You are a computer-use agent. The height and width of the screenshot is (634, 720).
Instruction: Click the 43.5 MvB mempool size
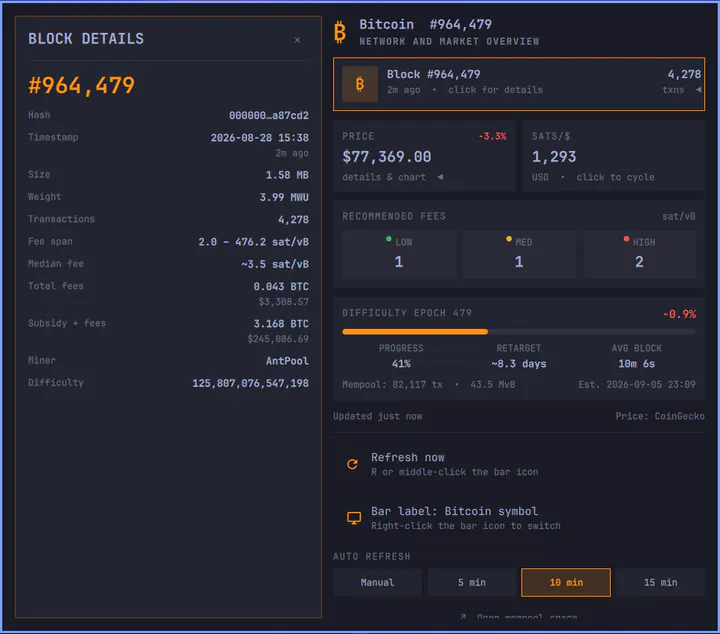point(492,385)
